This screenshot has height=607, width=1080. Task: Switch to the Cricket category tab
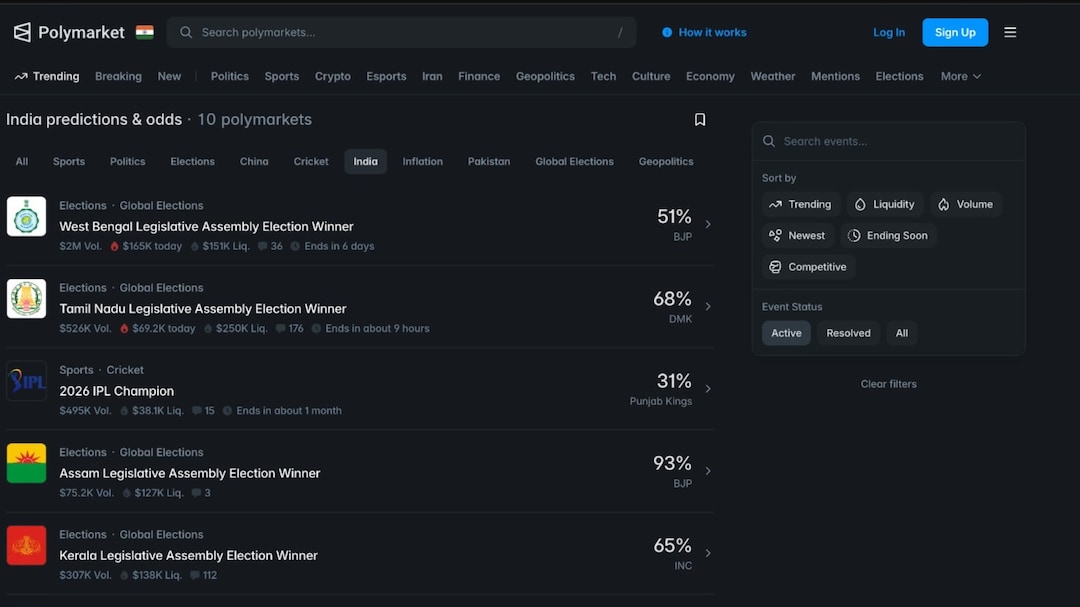pyautogui.click(x=311, y=161)
